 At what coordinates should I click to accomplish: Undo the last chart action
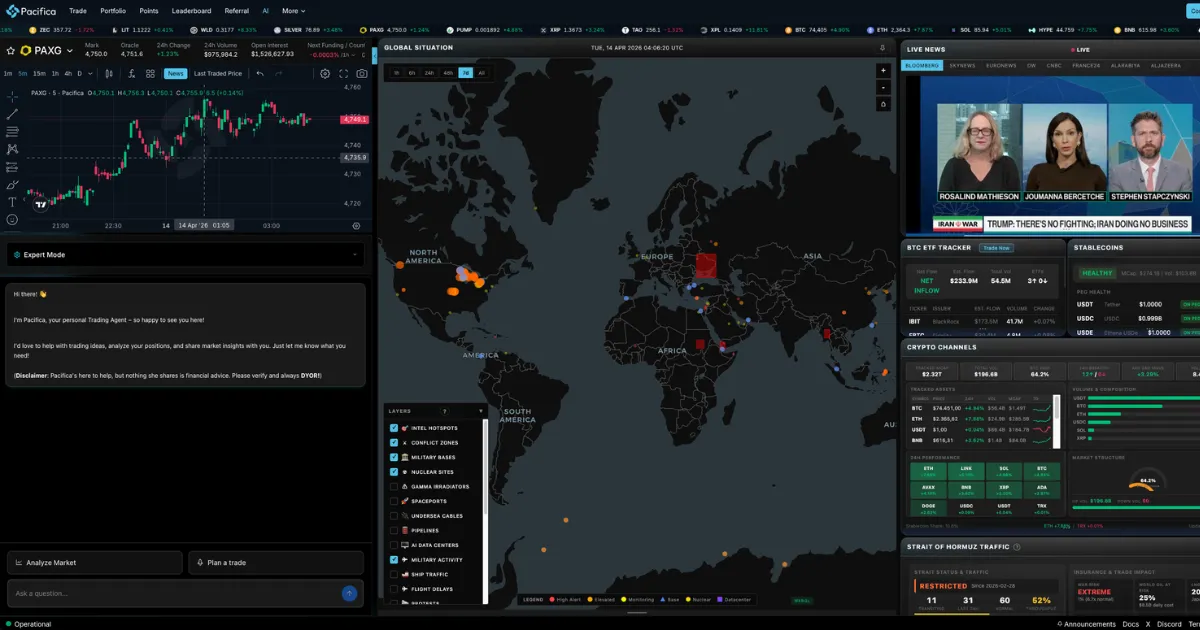(261, 74)
